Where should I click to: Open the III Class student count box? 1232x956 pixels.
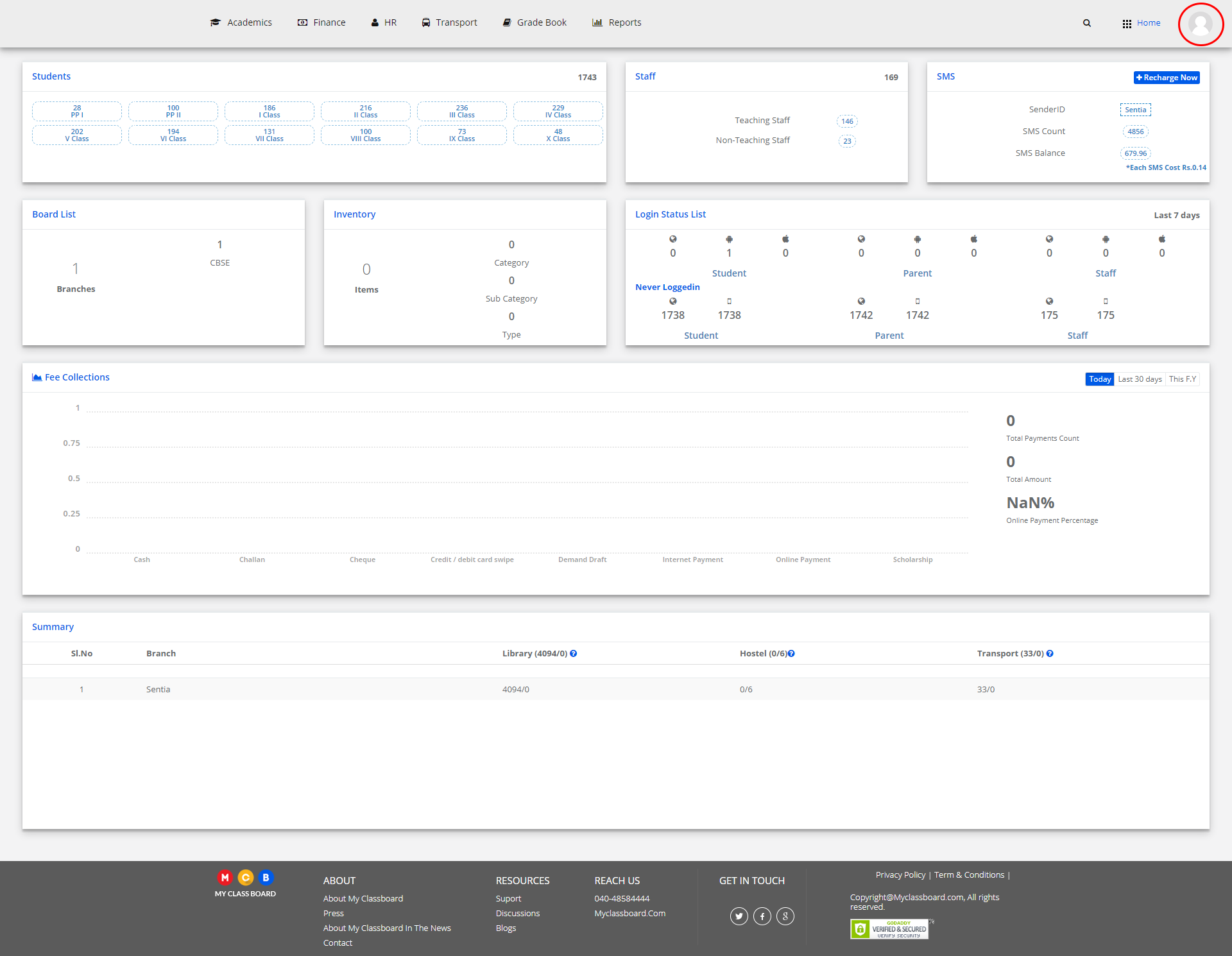point(461,112)
